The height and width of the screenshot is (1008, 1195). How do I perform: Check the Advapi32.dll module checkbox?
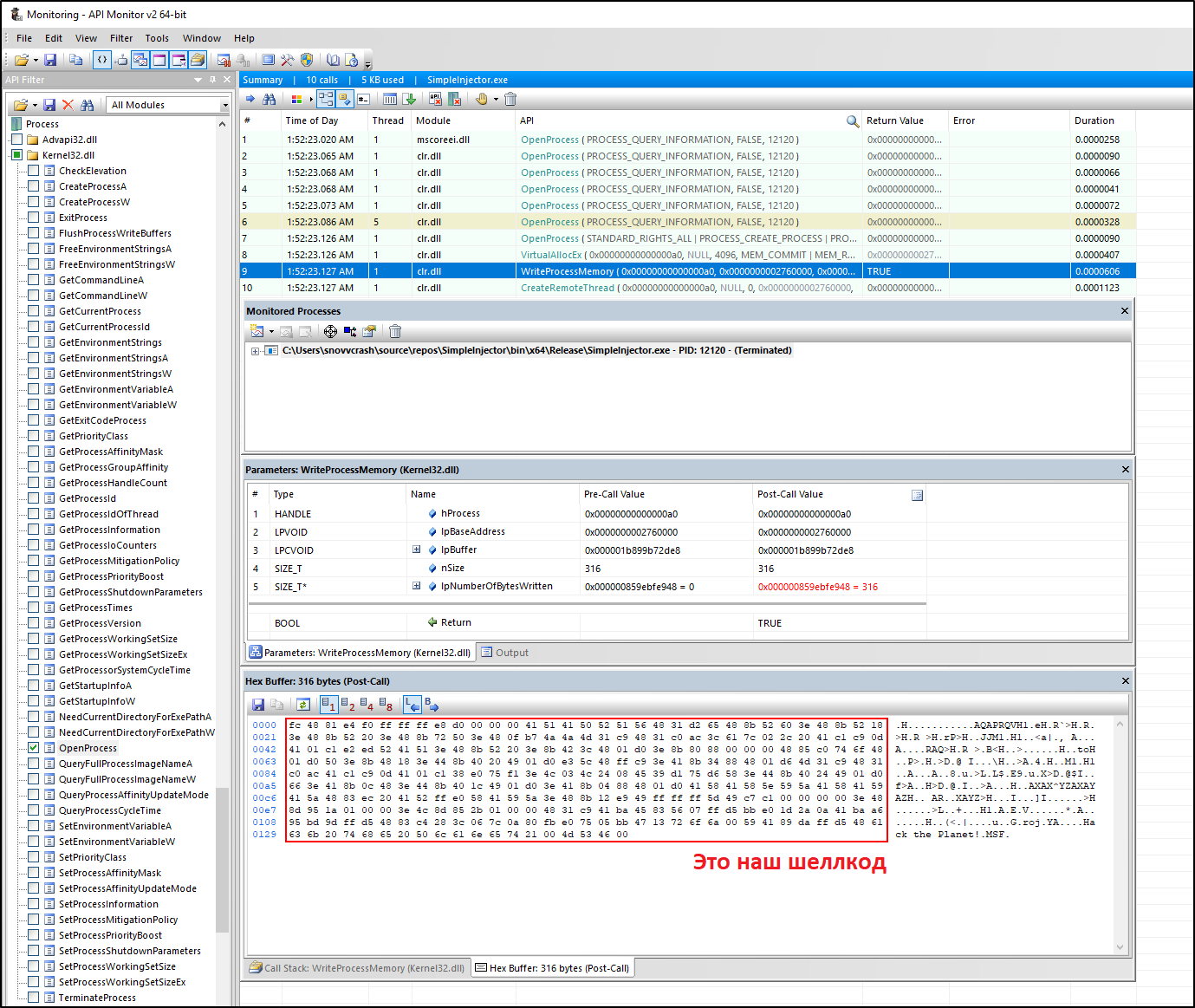pyautogui.click(x=16, y=140)
